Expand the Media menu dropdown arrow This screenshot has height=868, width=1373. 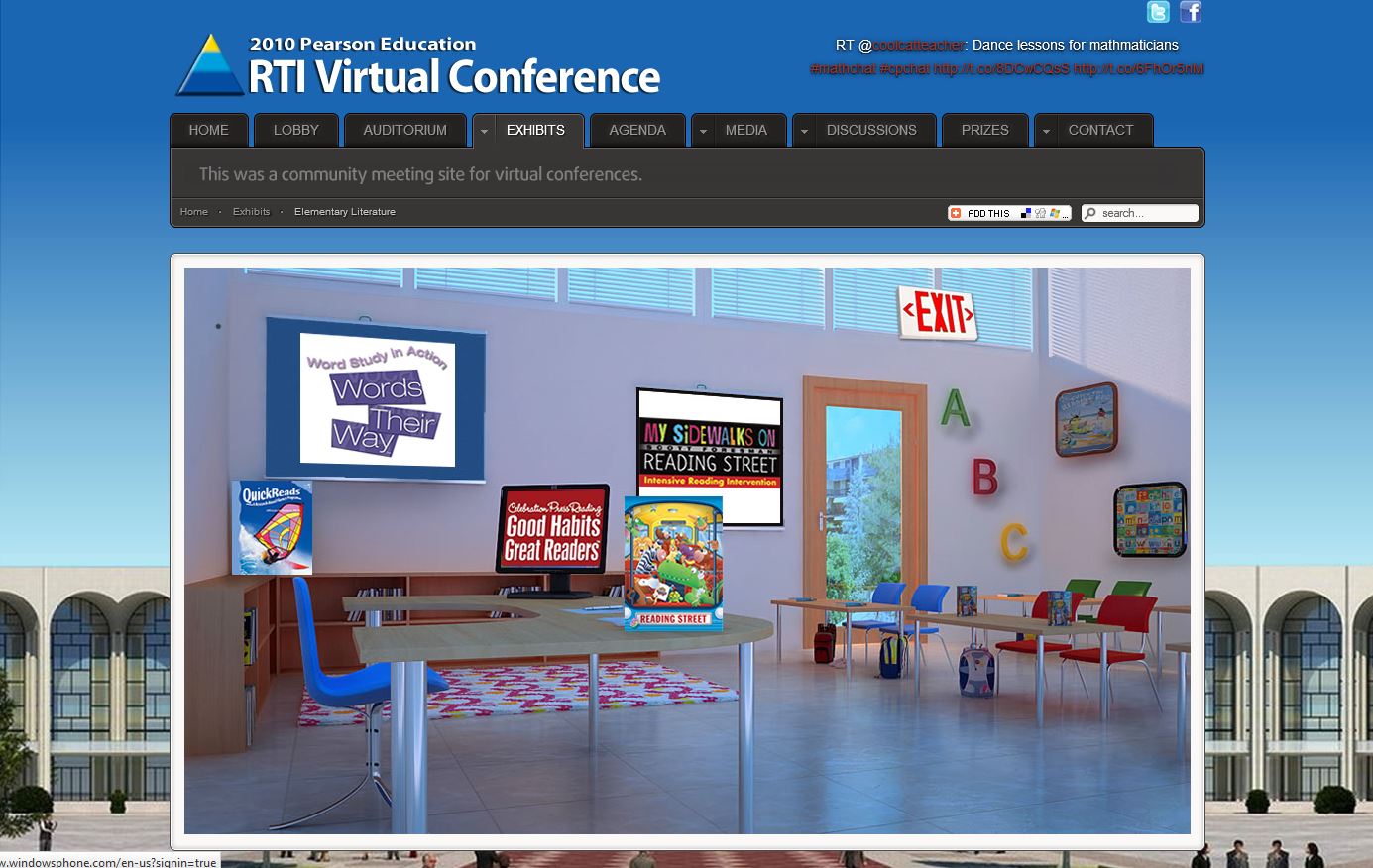pyautogui.click(x=703, y=131)
